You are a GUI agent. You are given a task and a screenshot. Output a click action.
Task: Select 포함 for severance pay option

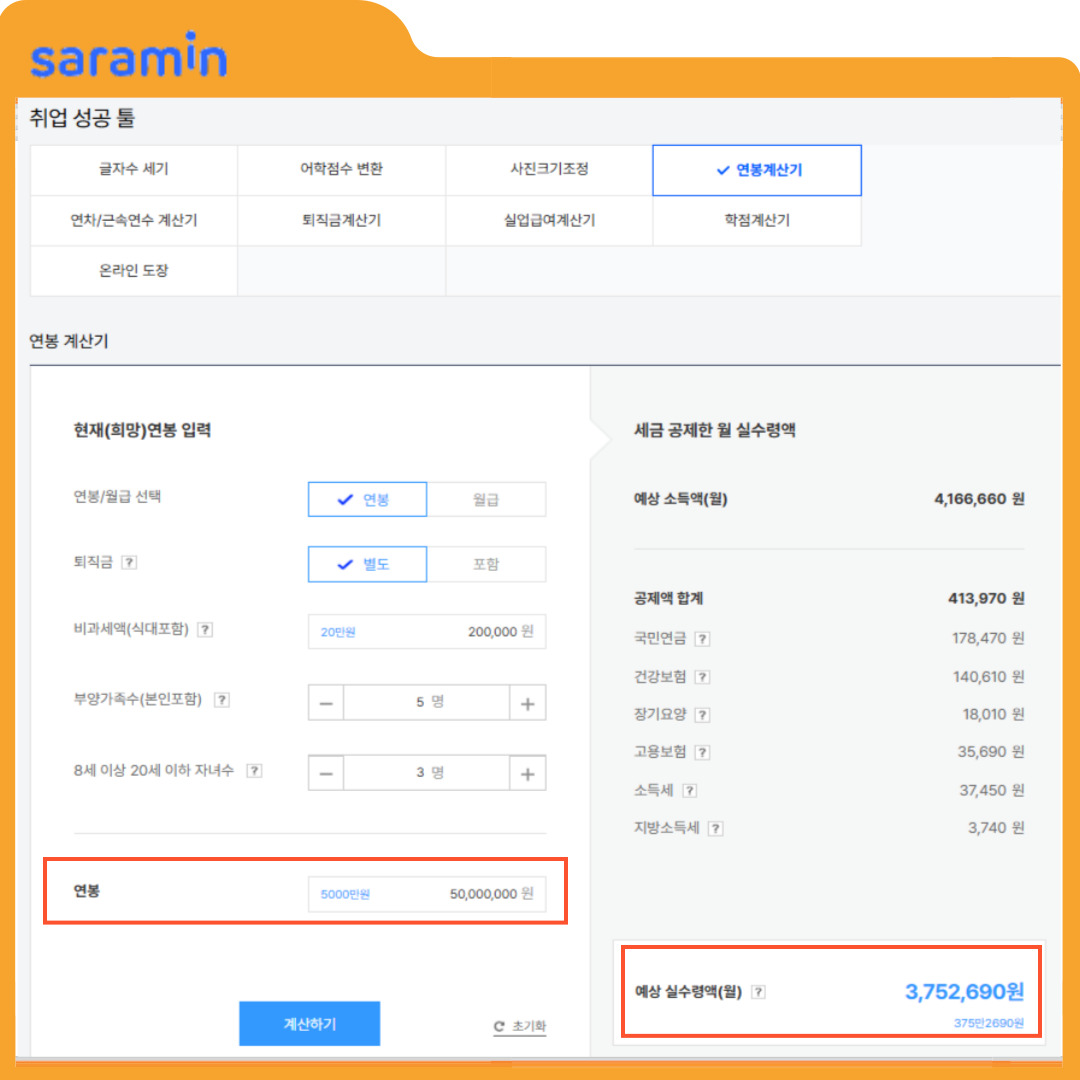click(487, 564)
